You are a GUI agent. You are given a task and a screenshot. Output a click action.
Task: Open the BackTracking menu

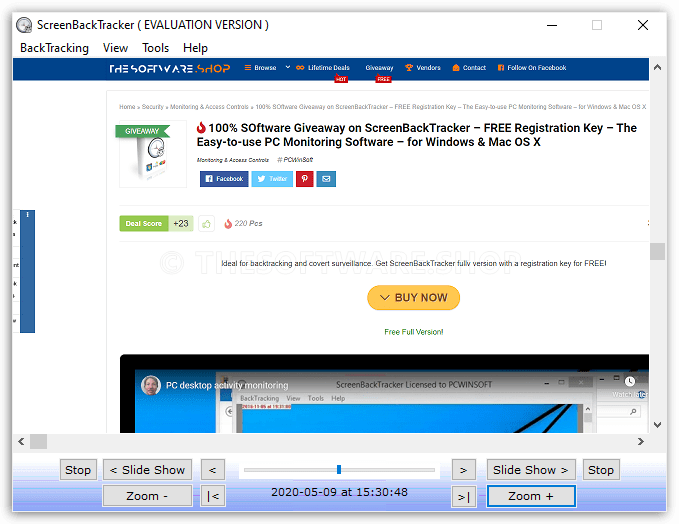click(54, 47)
